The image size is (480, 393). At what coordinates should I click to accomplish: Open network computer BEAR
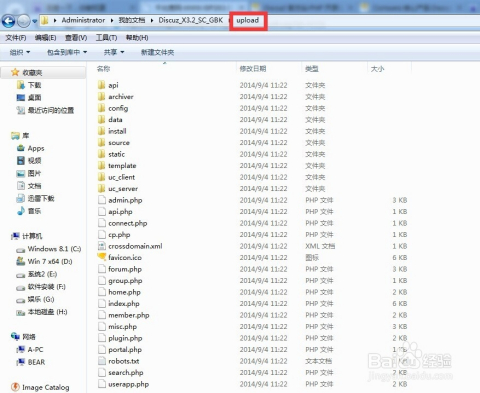pyautogui.click(x=36, y=362)
